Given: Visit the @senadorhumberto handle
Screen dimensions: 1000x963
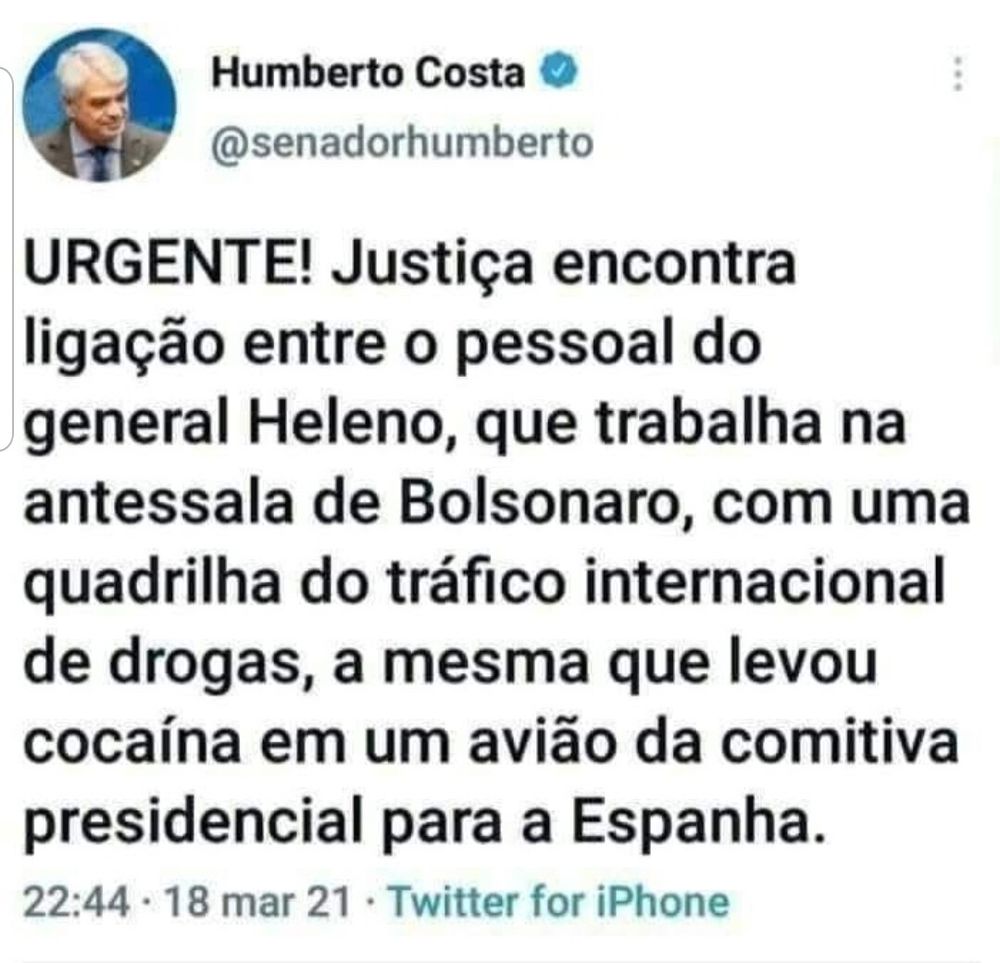Looking at the screenshot, I should click(402, 142).
